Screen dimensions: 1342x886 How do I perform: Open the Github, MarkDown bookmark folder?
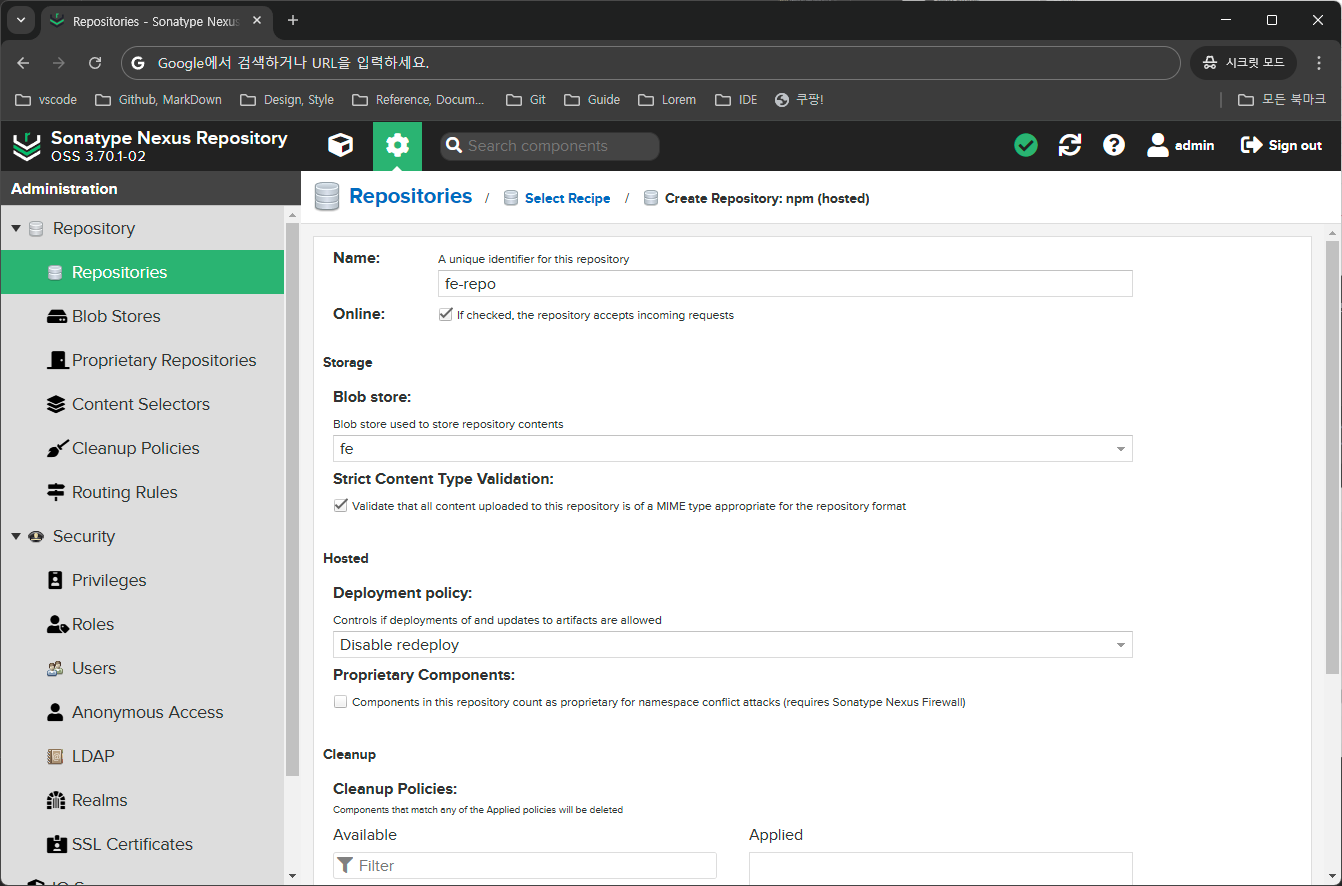tap(158, 99)
